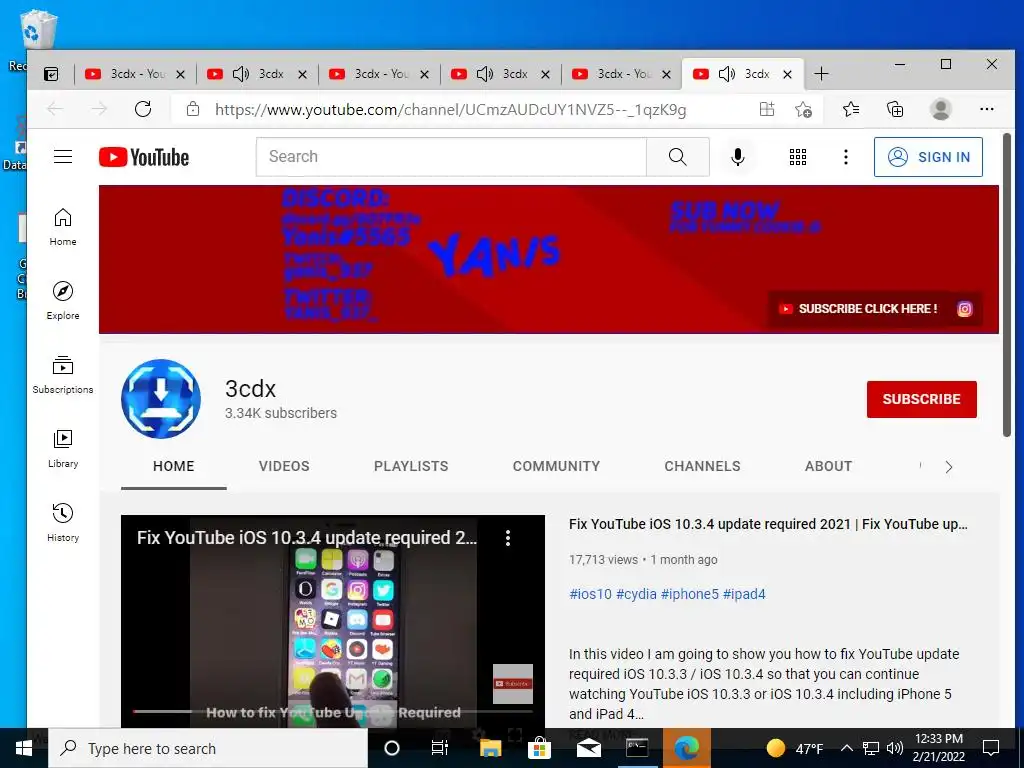Click the search magnifier button
This screenshot has height=768, width=1024.
677,157
